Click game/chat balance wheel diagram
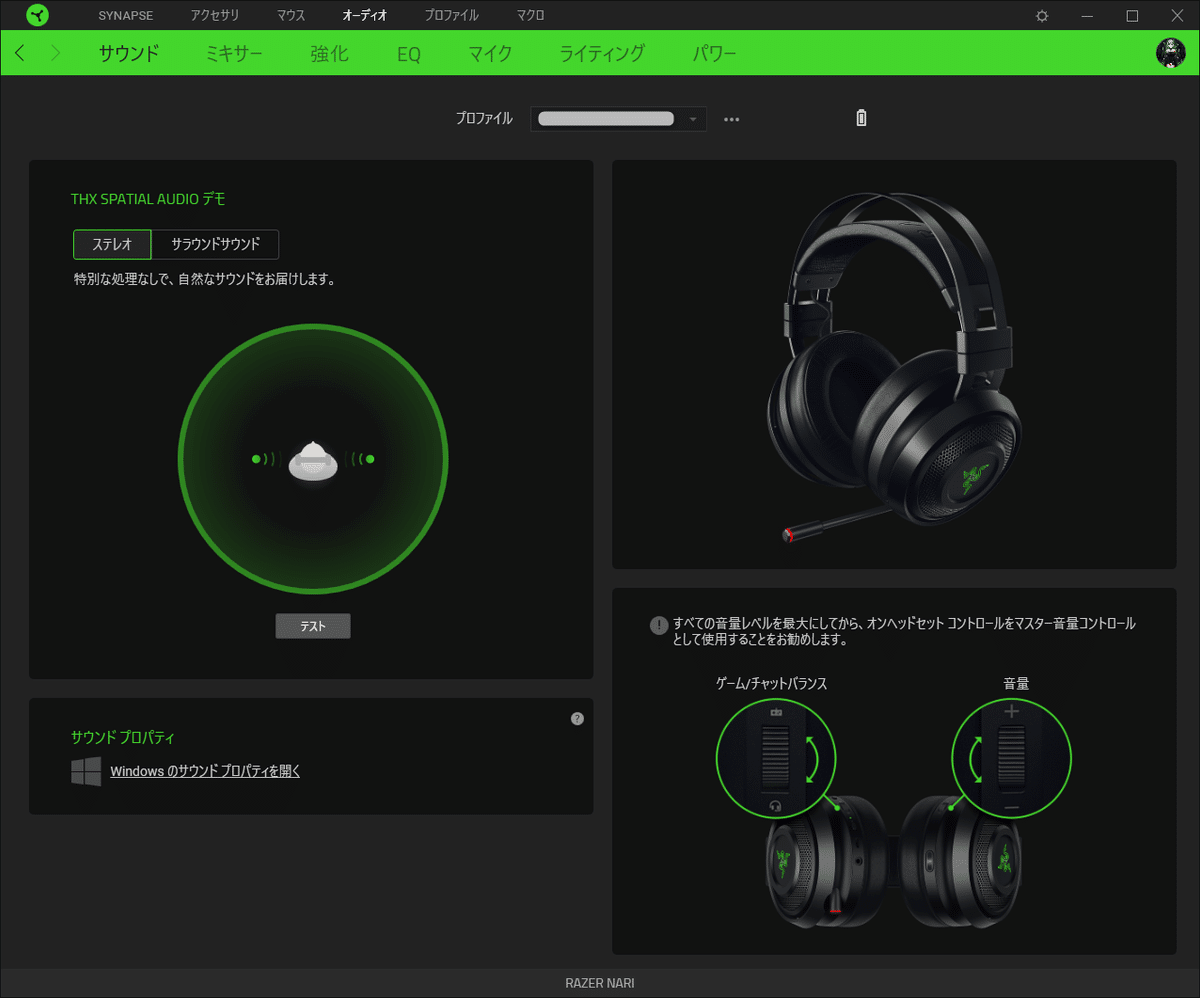The image size is (1200, 998). 776,760
